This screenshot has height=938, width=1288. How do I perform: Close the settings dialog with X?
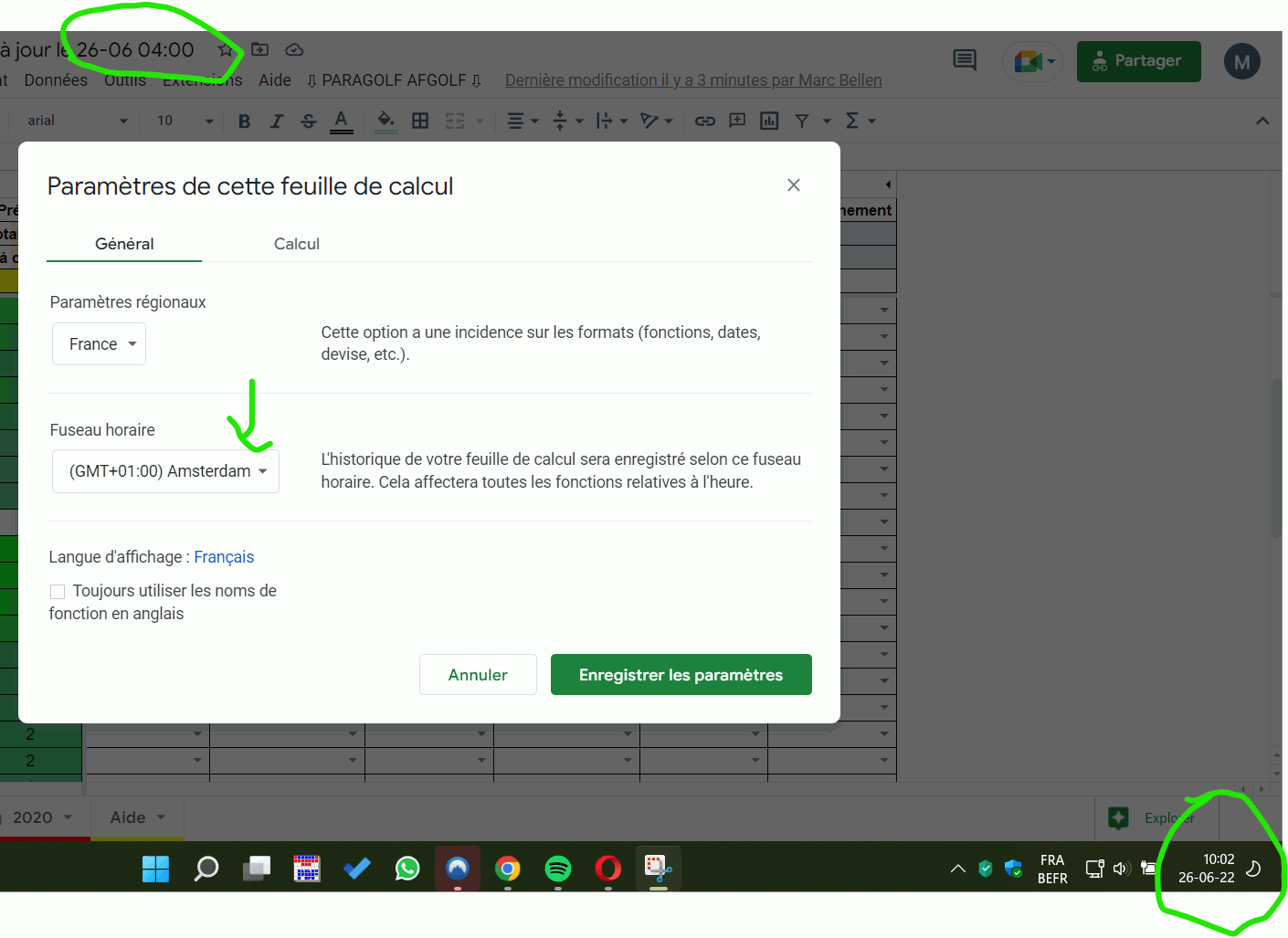[793, 185]
